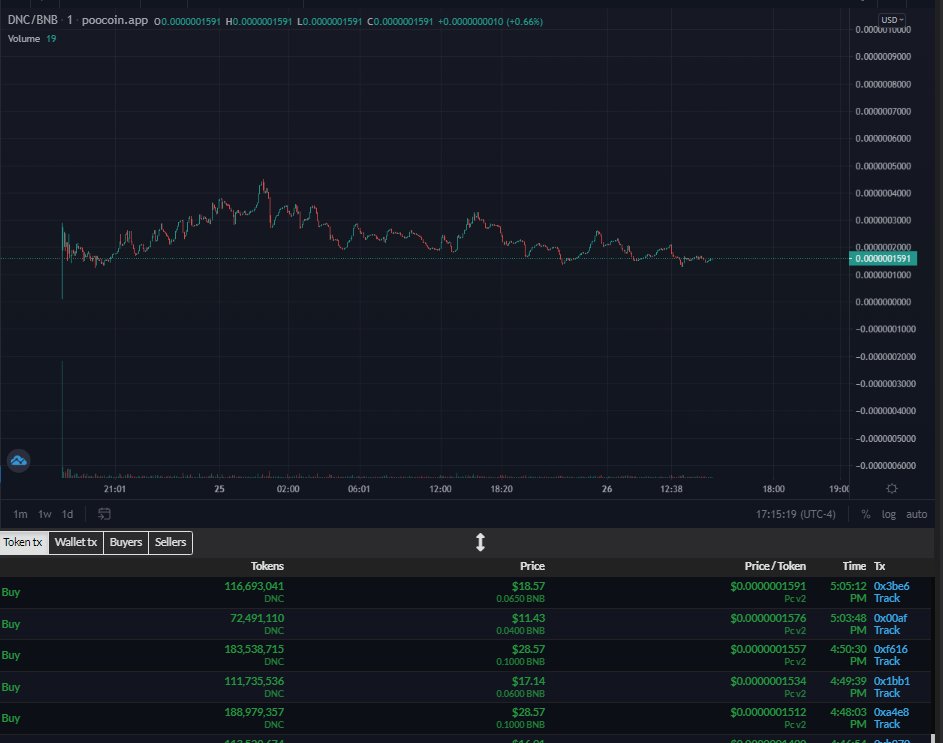Image resolution: width=943 pixels, height=743 pixels.
Task: Click the $11.43 price cell
Action: click(528, 618)
